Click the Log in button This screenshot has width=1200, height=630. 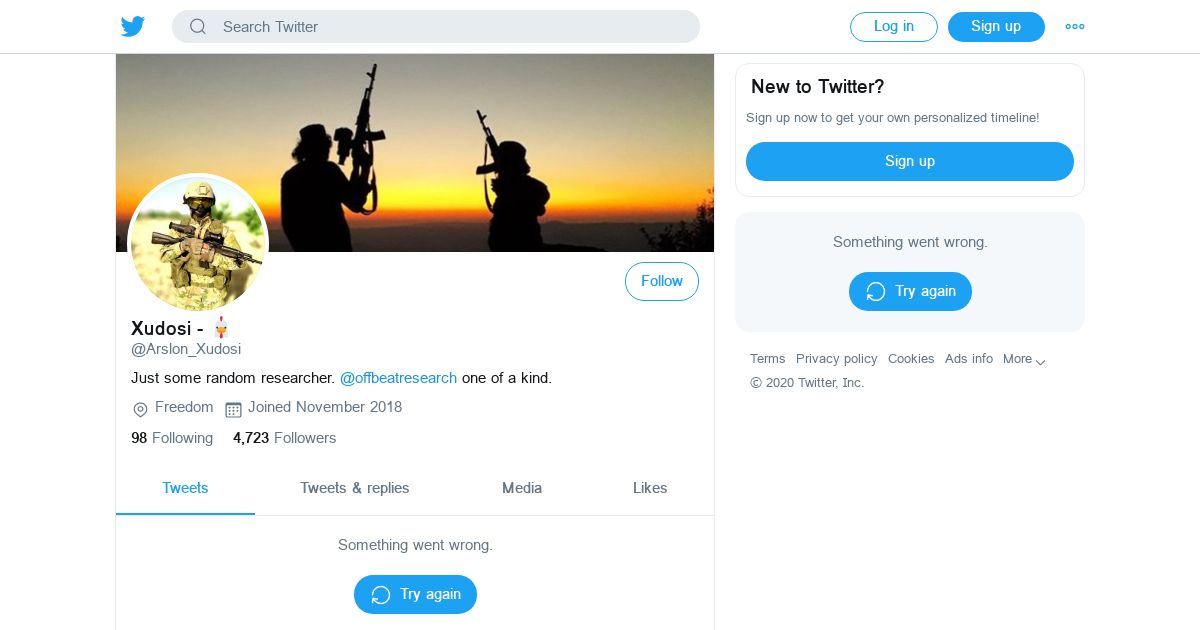click(x=893, y=27)
